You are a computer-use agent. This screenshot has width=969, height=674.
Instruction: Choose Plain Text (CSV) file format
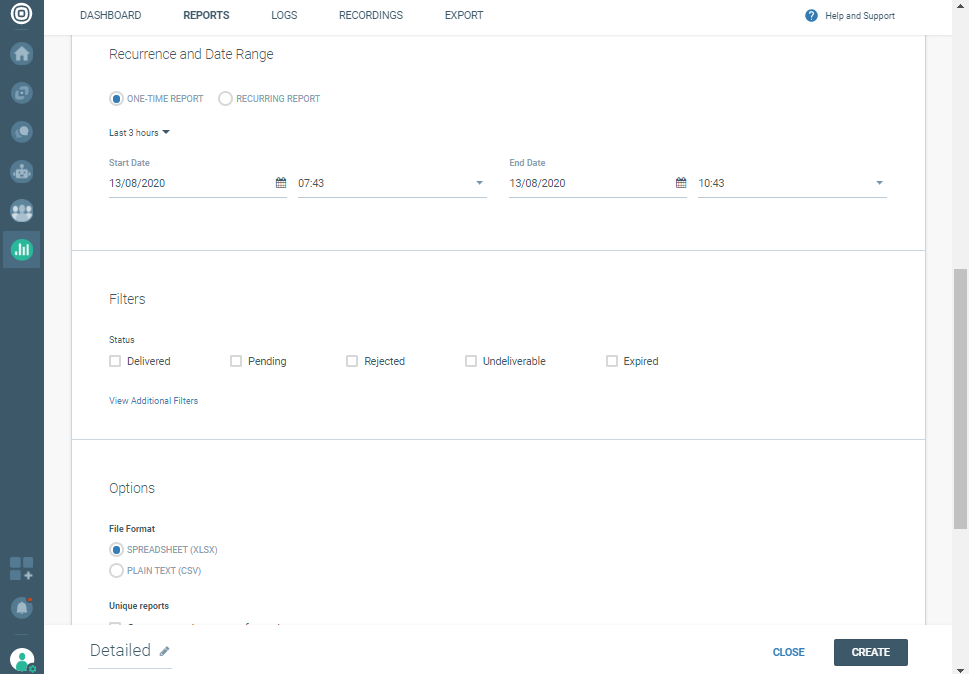point(116,571)
